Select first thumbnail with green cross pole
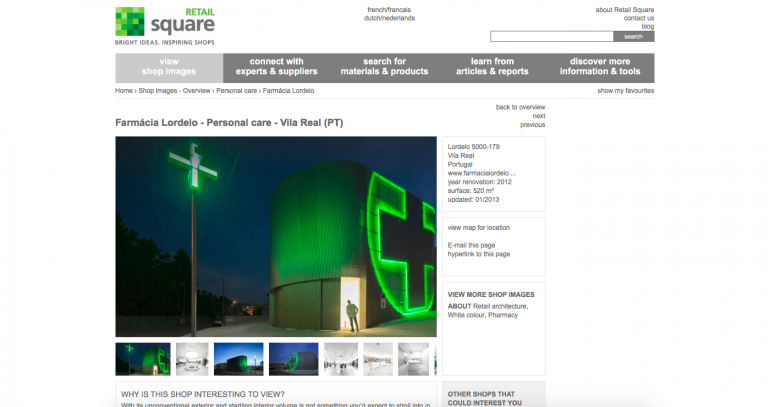 [143, 359]
